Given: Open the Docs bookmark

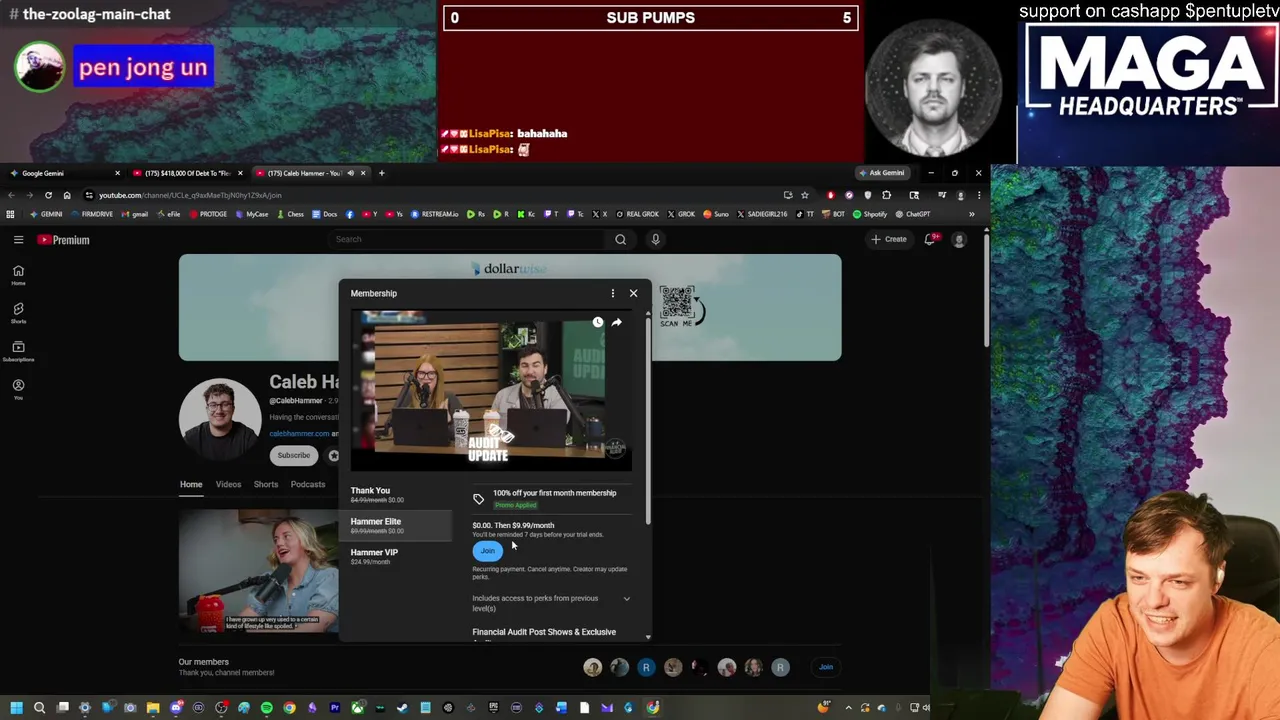Looking at the screenshot, I should (325, 214).
